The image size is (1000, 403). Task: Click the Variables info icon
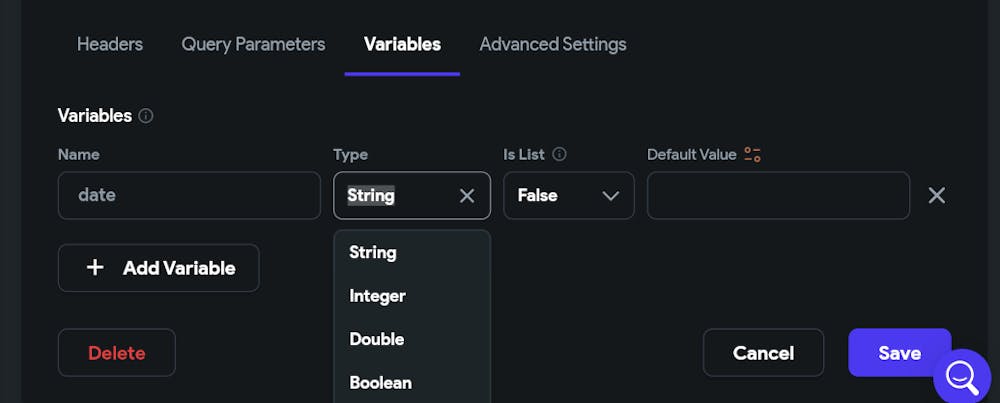click(146, 116)
